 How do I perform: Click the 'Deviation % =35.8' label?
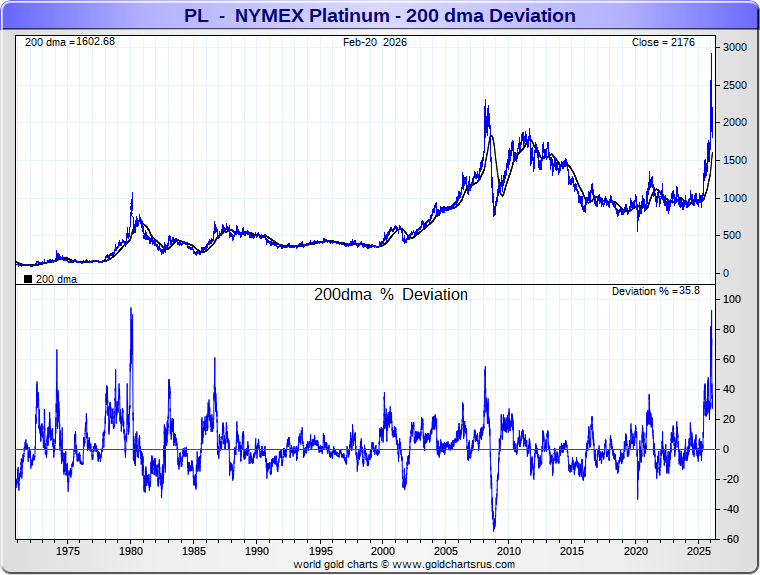pos(656,291)
